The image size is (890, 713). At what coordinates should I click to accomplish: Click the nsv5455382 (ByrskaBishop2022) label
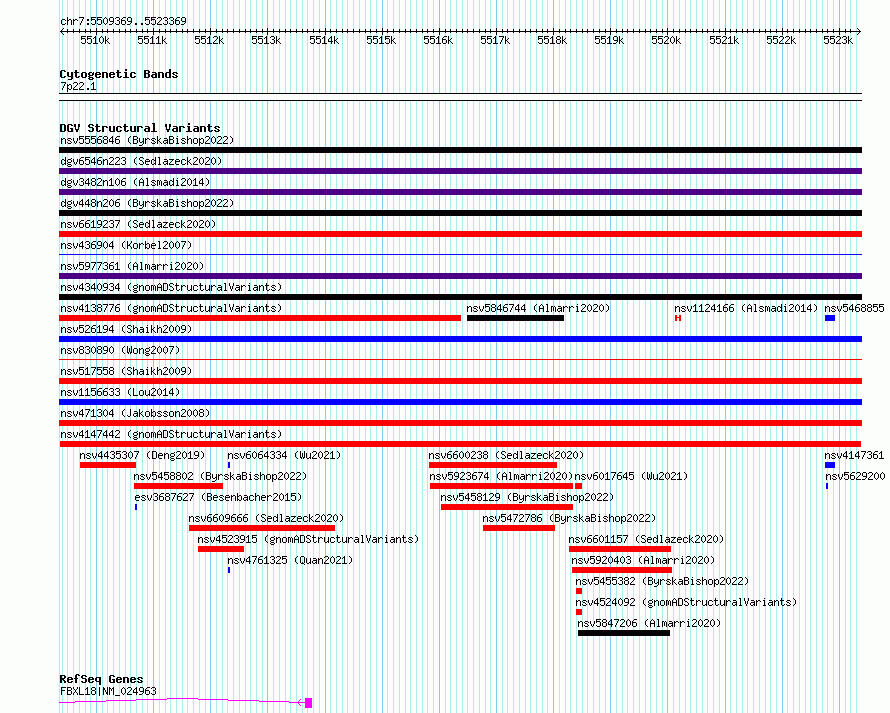pos(662,581)
